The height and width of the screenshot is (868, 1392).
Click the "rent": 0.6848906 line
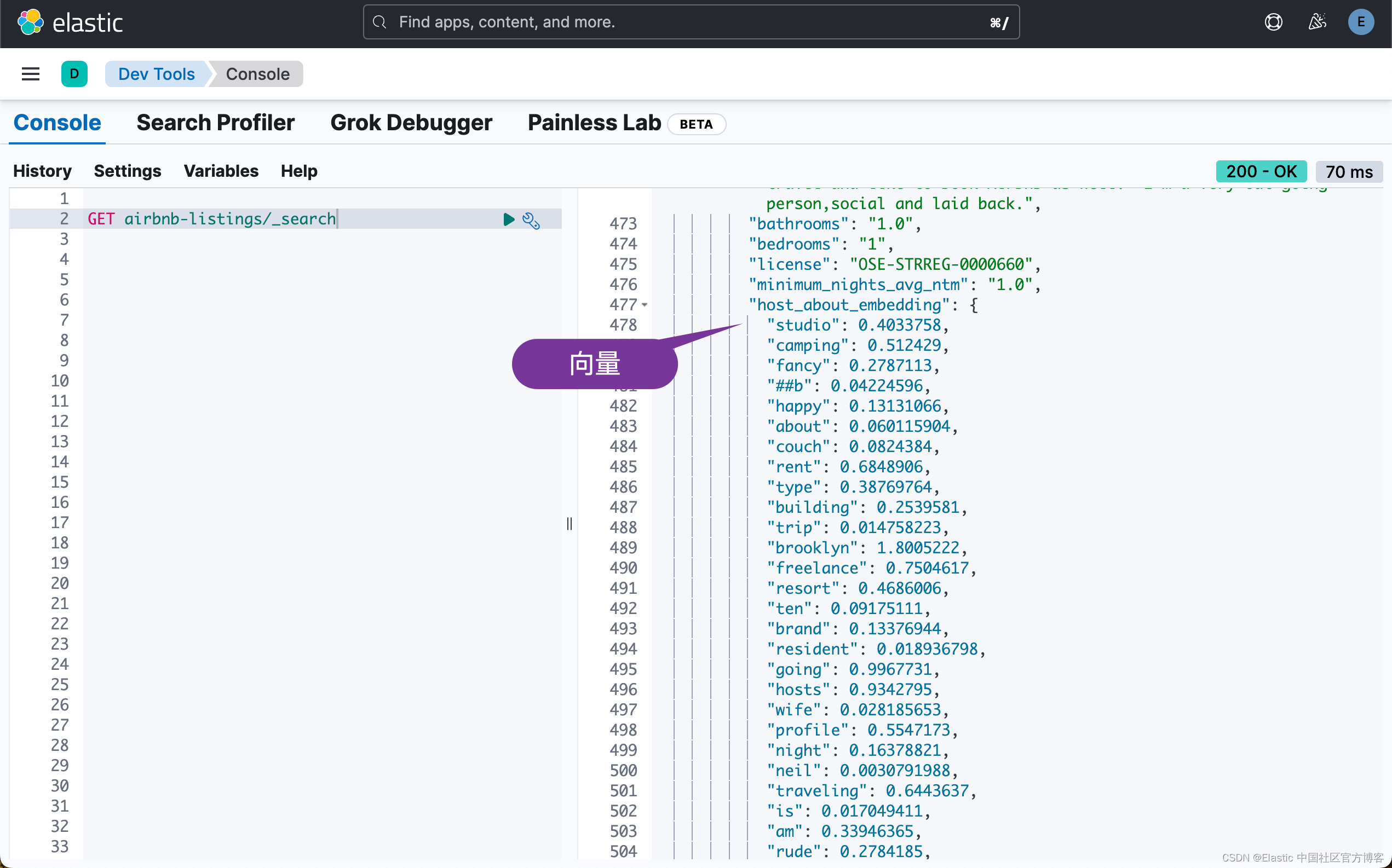[848, 467]
